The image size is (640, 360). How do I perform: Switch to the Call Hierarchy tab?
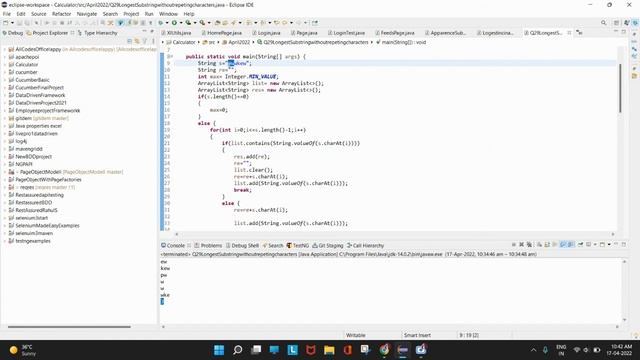tap(365, 245)
